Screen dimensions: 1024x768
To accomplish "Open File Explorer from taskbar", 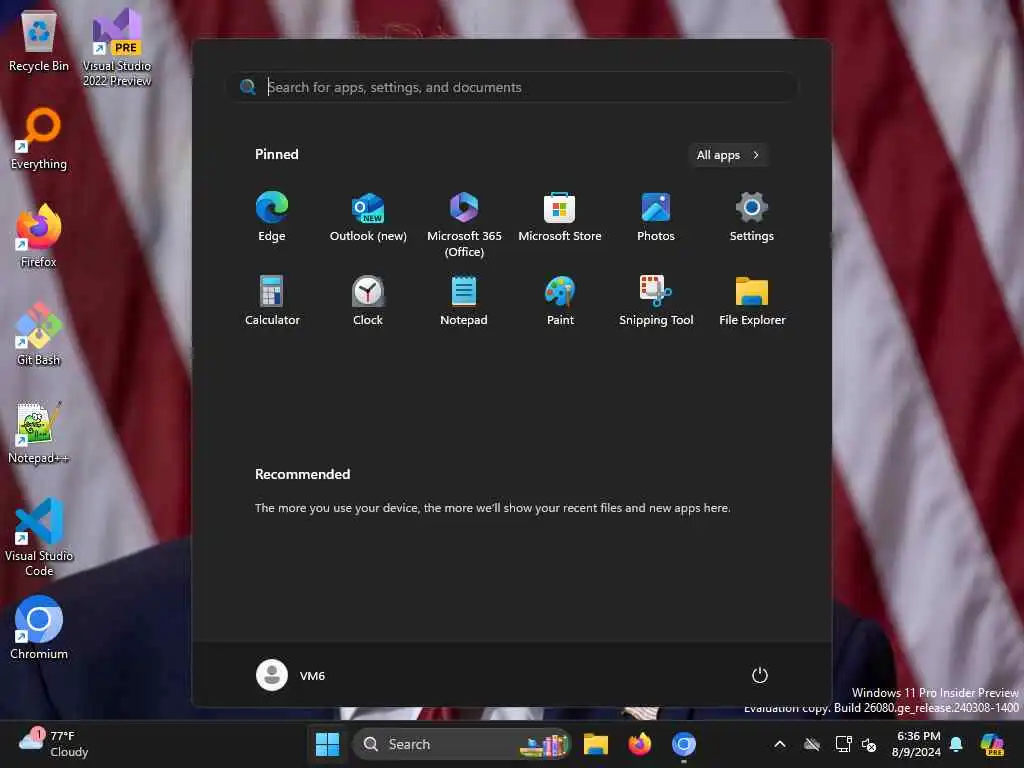I will (596, 744).
